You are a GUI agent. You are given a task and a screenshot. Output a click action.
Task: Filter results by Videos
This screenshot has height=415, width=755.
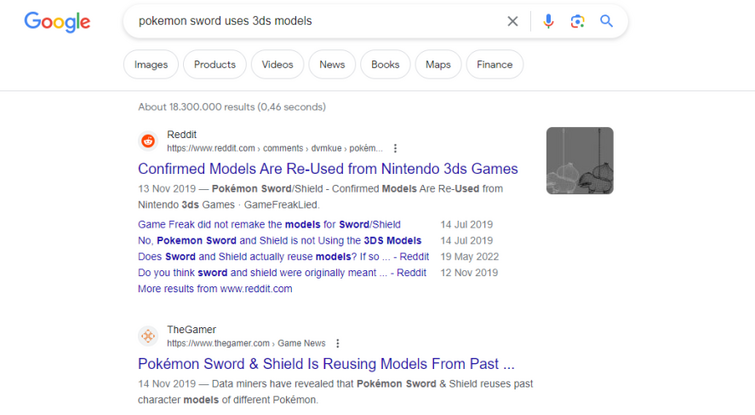coord(277,65)
